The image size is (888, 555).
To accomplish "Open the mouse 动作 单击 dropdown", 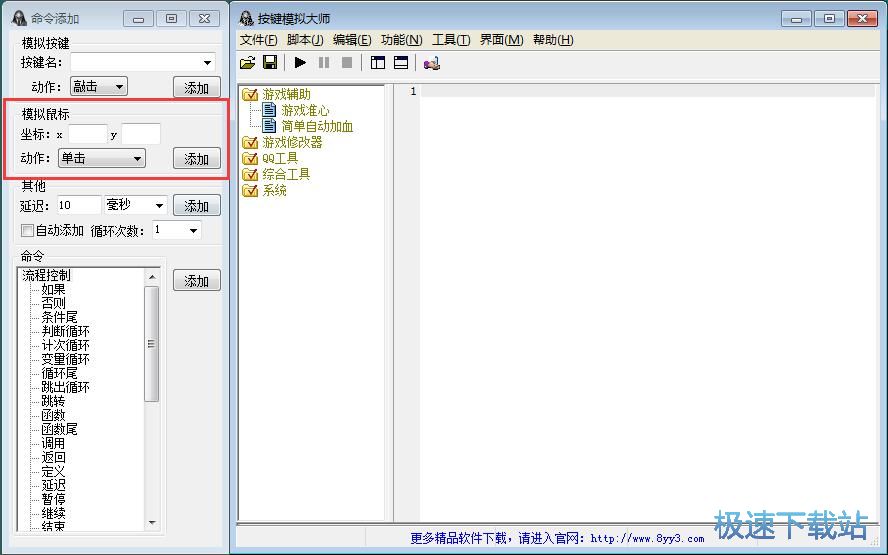I will (137, 159).
